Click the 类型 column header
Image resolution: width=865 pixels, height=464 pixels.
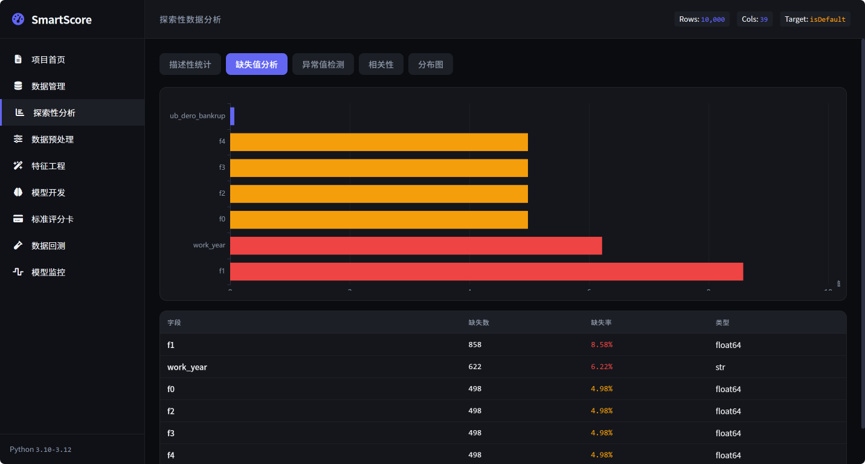coord(722,323)
